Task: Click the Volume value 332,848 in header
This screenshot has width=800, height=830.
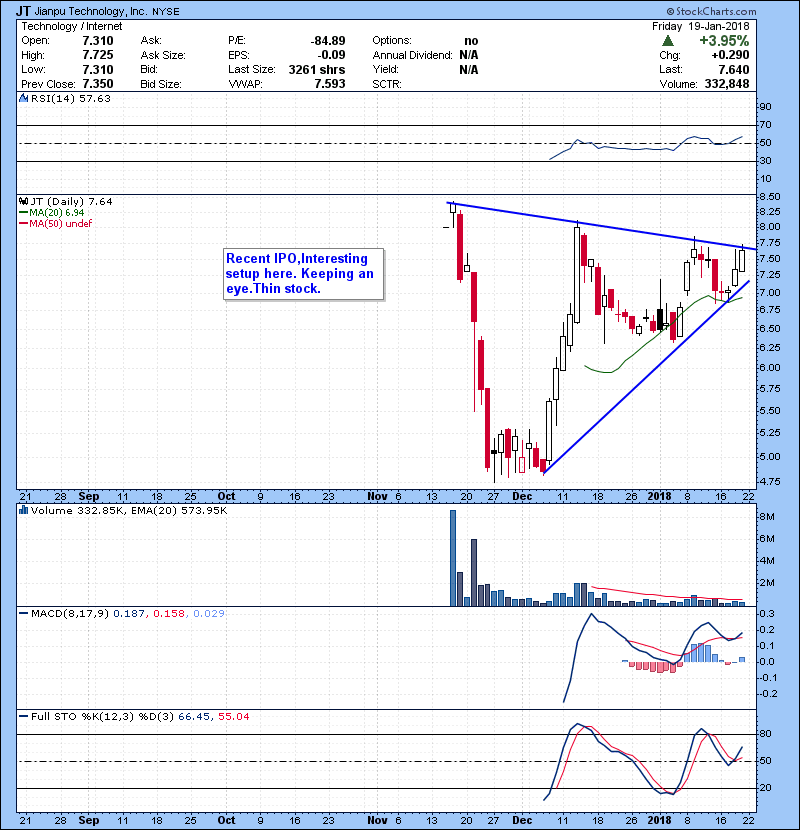Action: [727, 84]
